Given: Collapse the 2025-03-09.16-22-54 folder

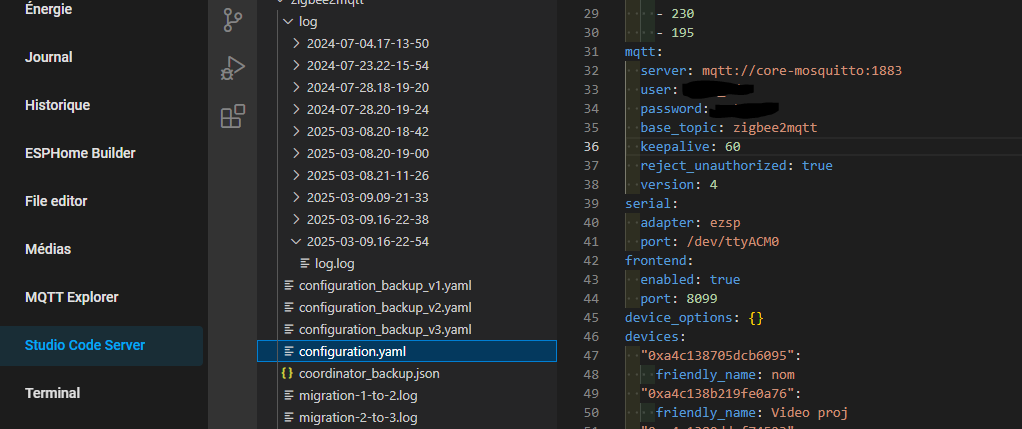Looking at the screenshot, I should click(x=296, y=241).
